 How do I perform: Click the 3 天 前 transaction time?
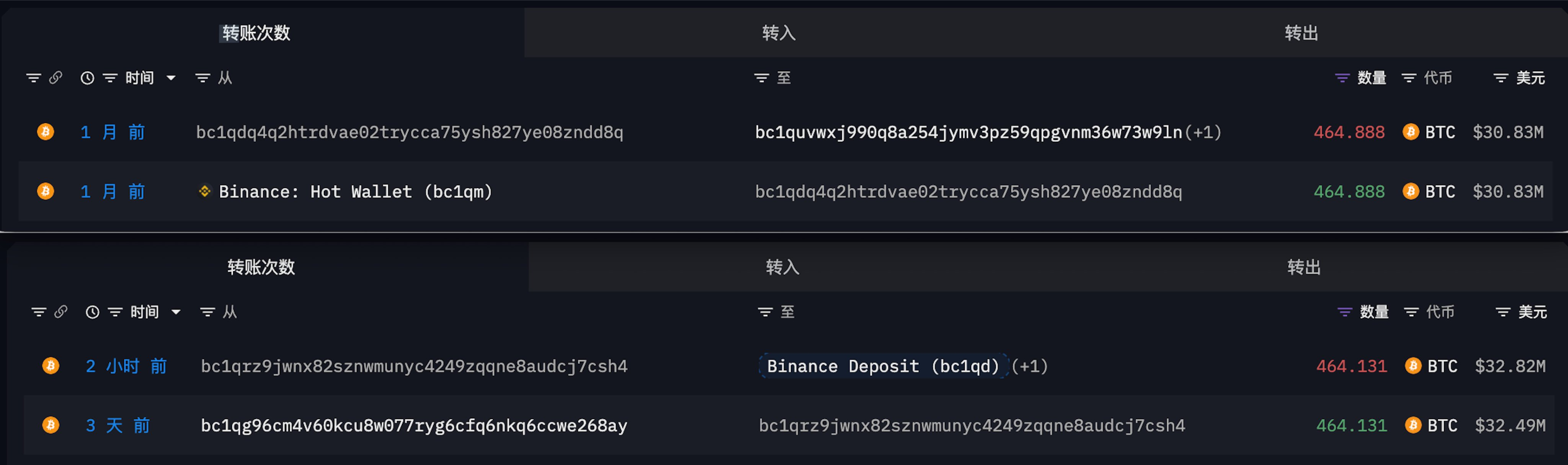click(x=118, y=426)
